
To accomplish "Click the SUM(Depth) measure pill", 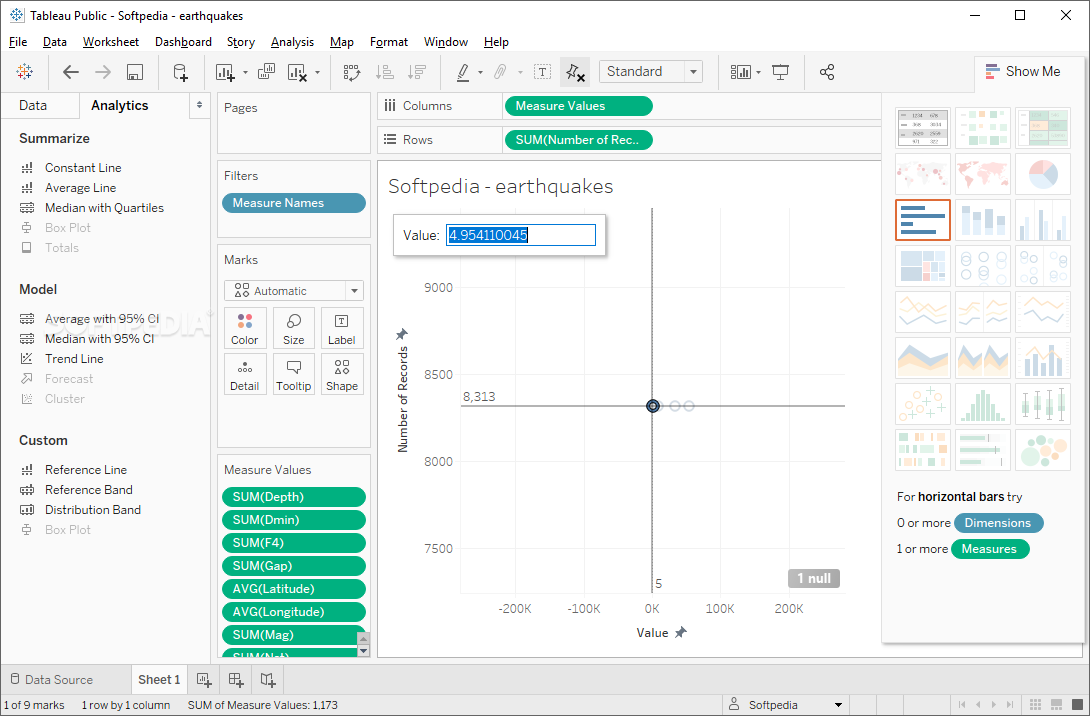I will click(293, 496).
